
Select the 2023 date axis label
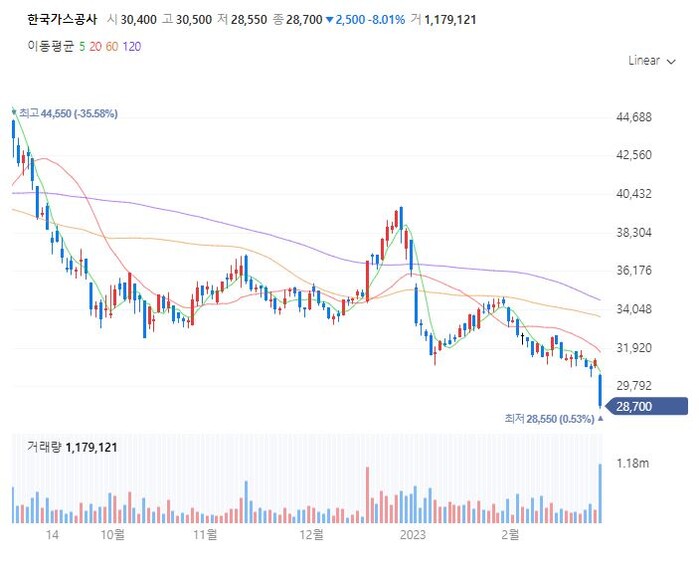(x=413, y=535)
